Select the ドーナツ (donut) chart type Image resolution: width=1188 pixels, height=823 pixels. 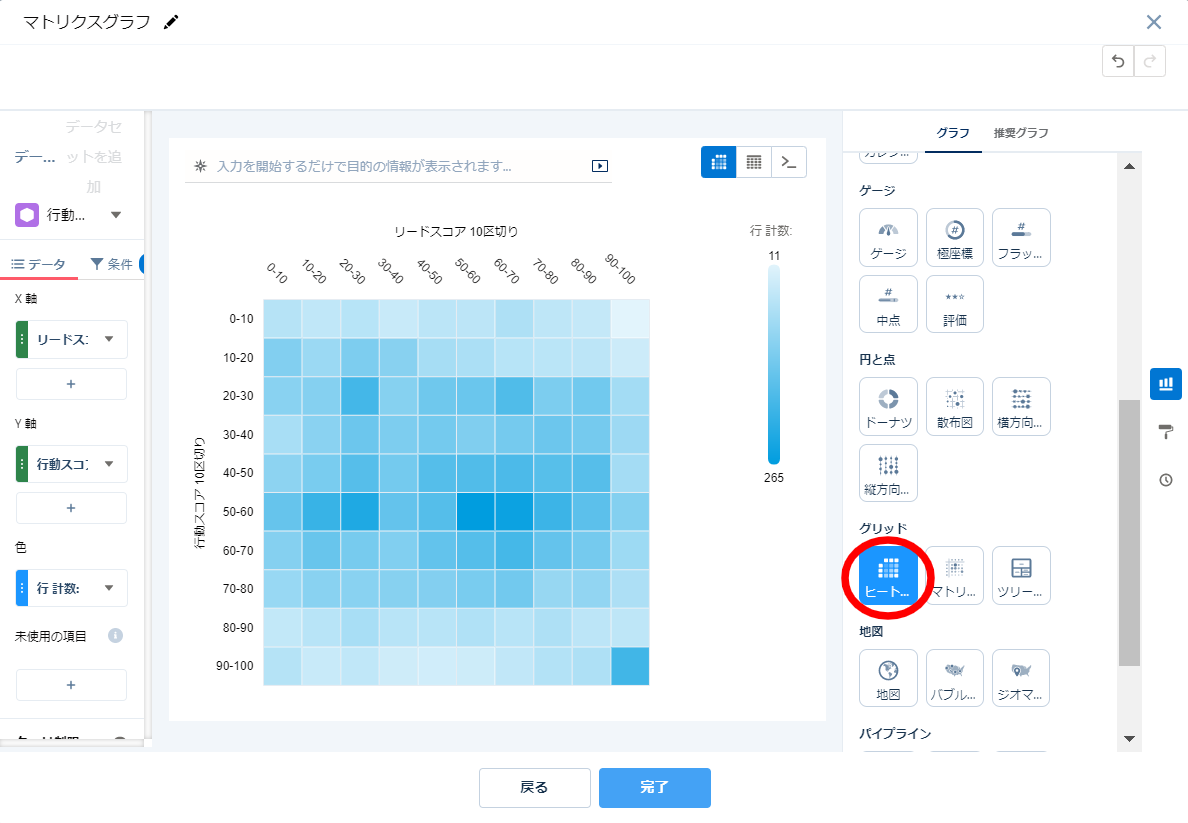tap(888, 405)
